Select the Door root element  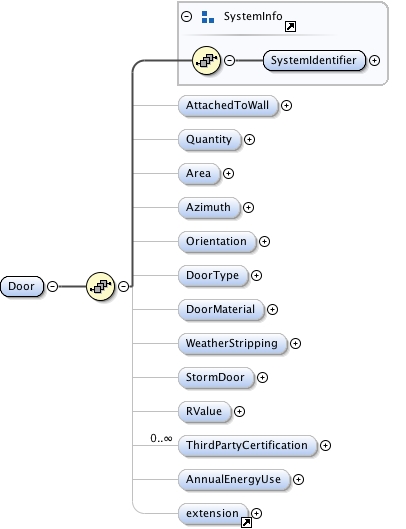22,286
